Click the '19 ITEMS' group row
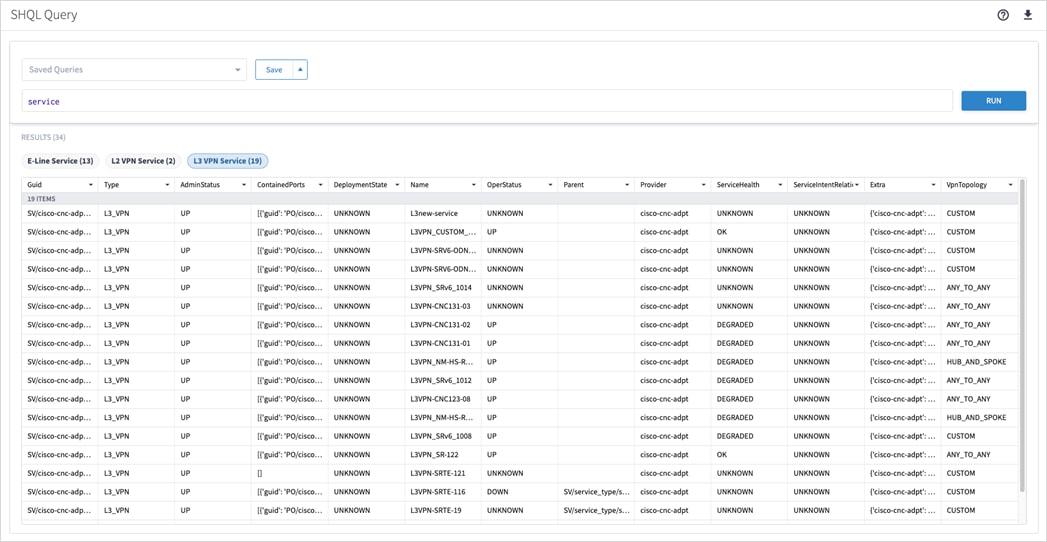The width and height of the screenshot is (1047, 542). [x=519, y=199]
